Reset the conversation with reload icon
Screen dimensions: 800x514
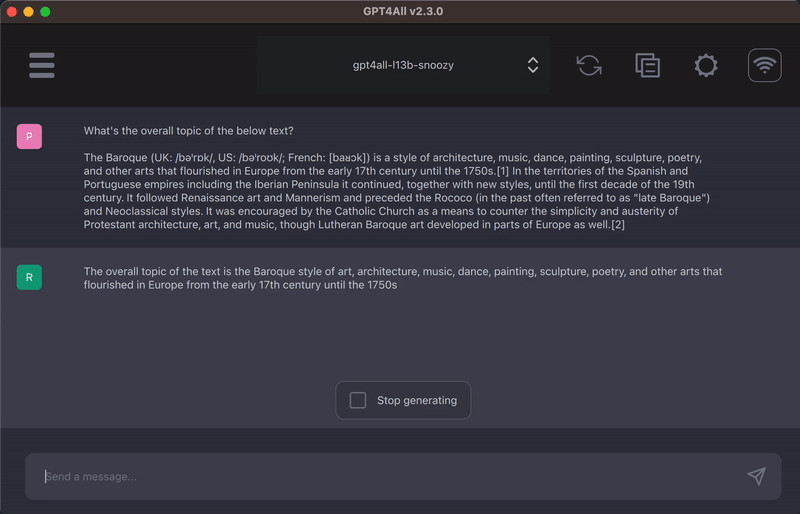589,65
